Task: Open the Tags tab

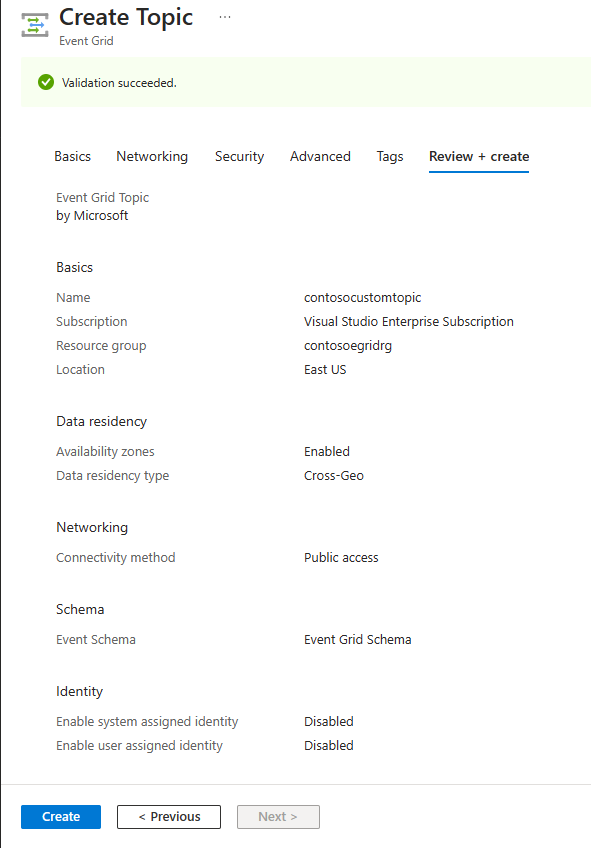Action: (x=390, y=156)
